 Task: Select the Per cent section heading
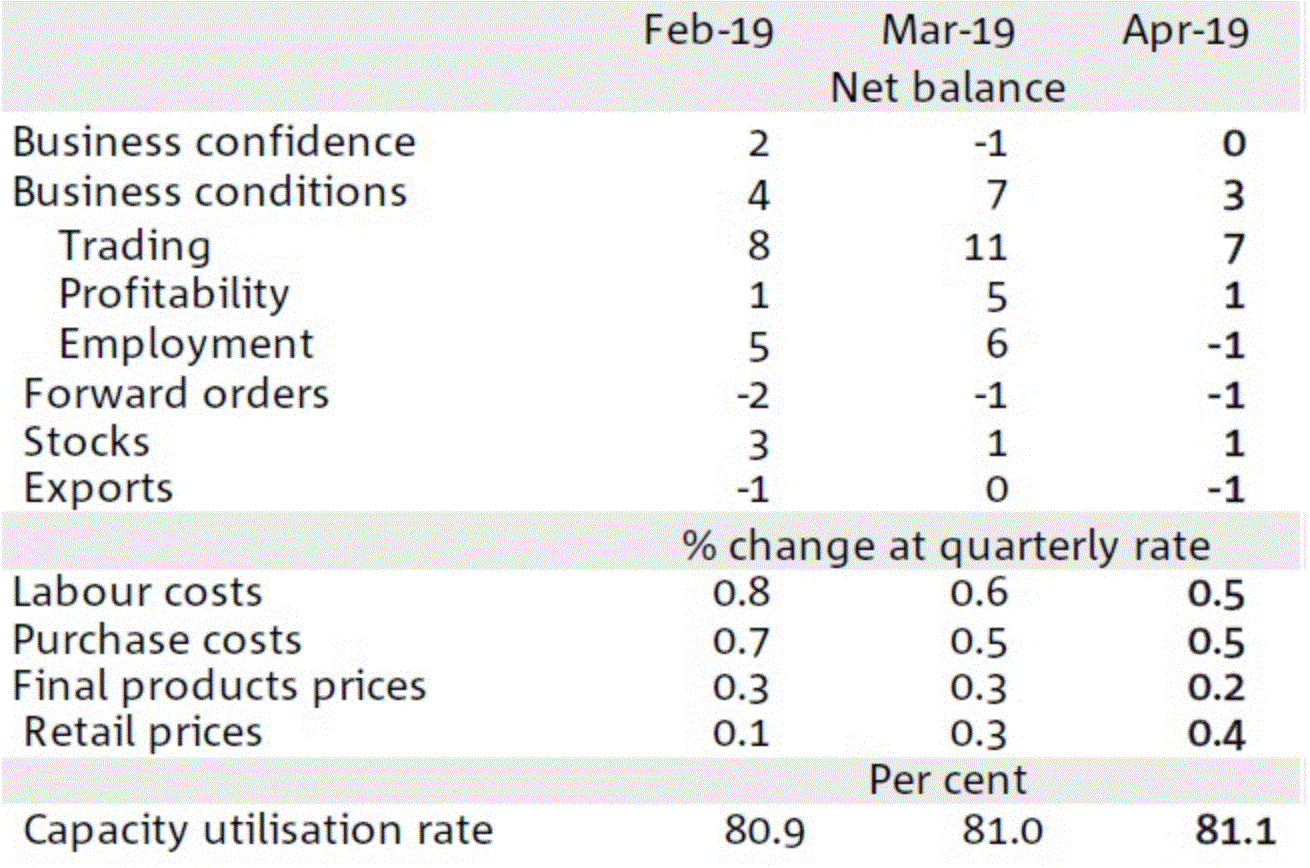click(948, 780)
